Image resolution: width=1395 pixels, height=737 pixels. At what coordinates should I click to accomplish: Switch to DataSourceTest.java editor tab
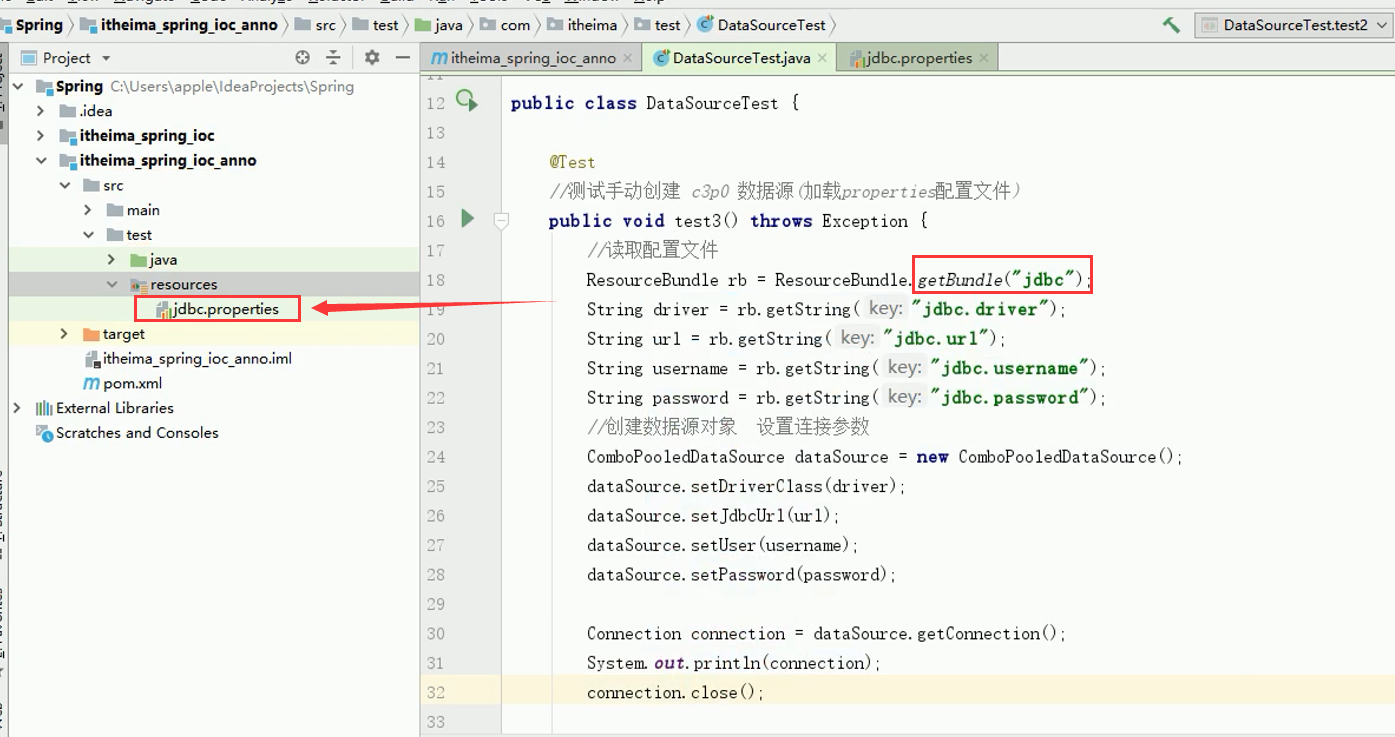point(740,58)
